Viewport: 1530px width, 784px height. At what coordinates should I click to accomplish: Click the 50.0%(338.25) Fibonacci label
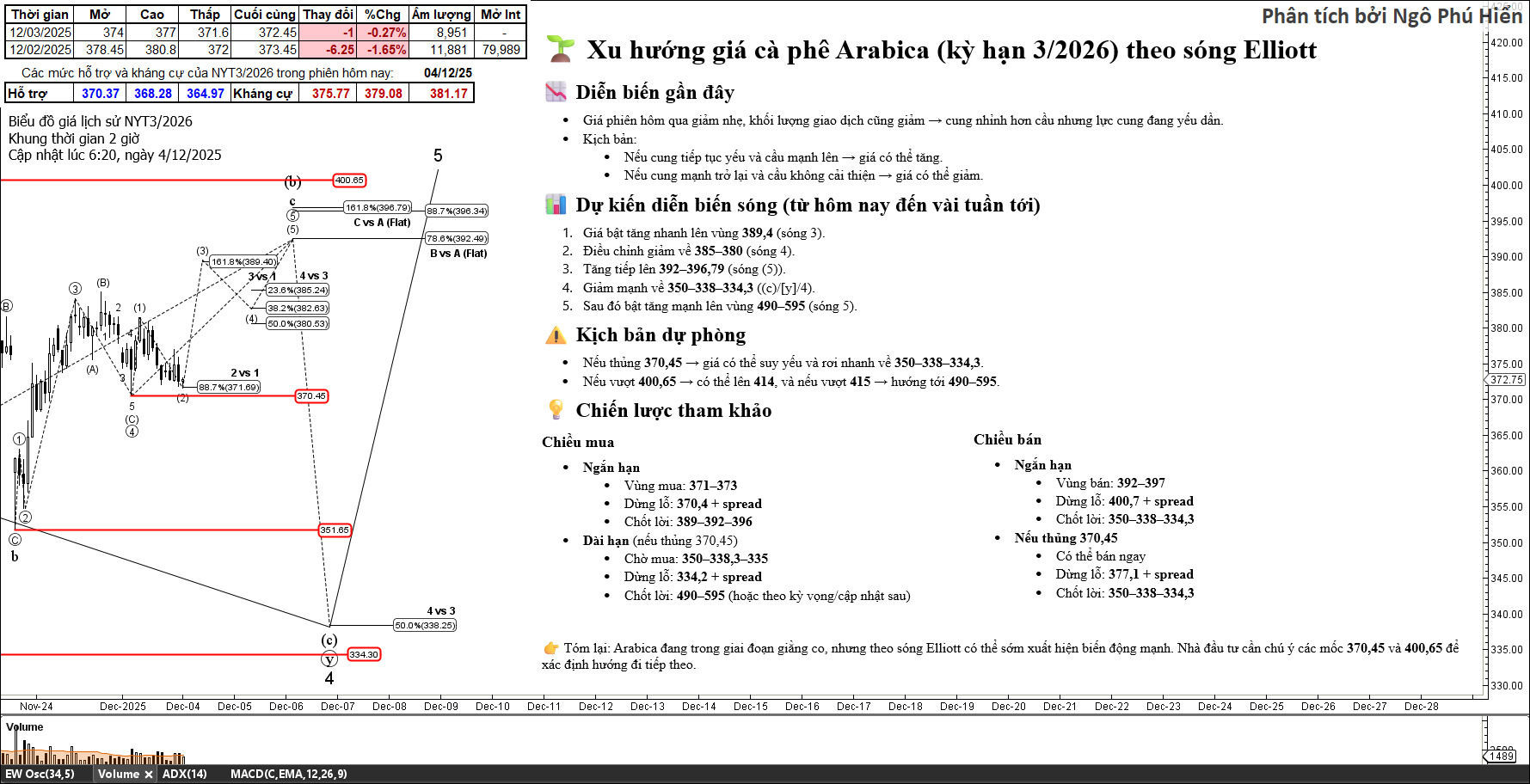point(425,626)
